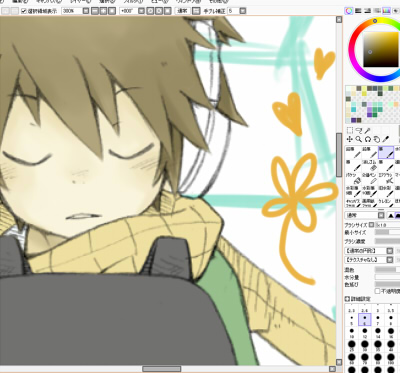Select the 消しゴム eraser tool
The width and height of the screenshot is (400, 373).
tap(369, 165)
